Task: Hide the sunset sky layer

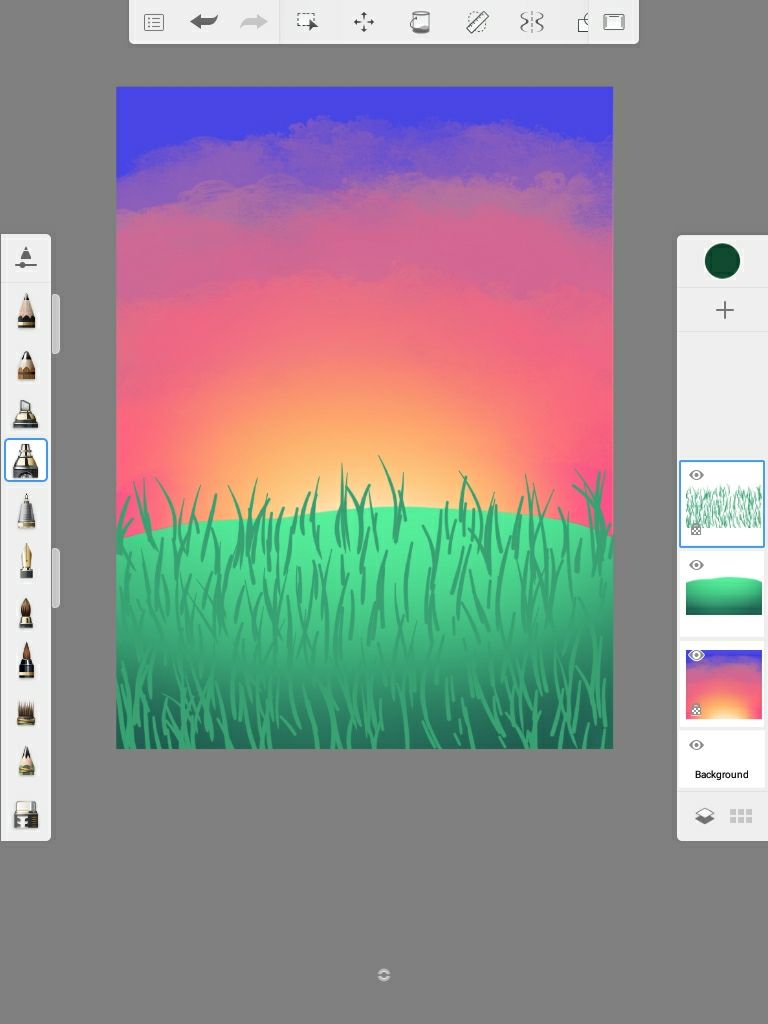Action: [696, 655]
